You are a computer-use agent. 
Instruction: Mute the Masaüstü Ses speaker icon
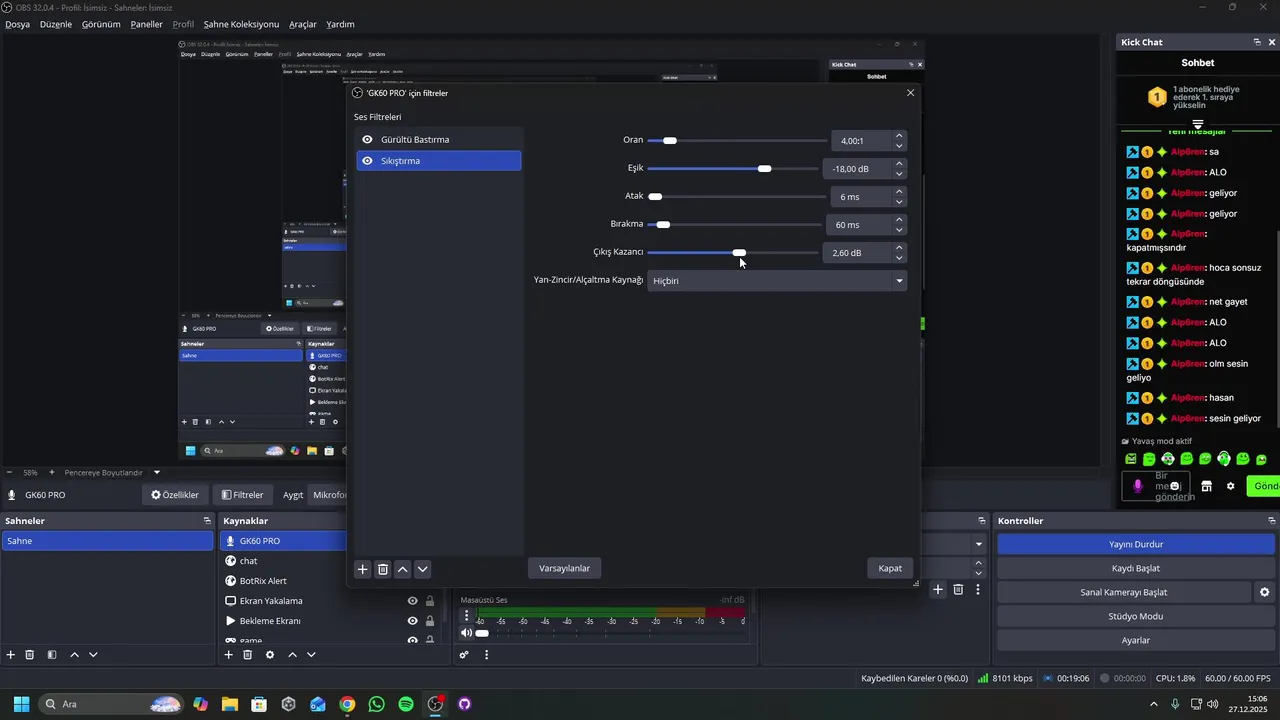click(x=466, y=633)
